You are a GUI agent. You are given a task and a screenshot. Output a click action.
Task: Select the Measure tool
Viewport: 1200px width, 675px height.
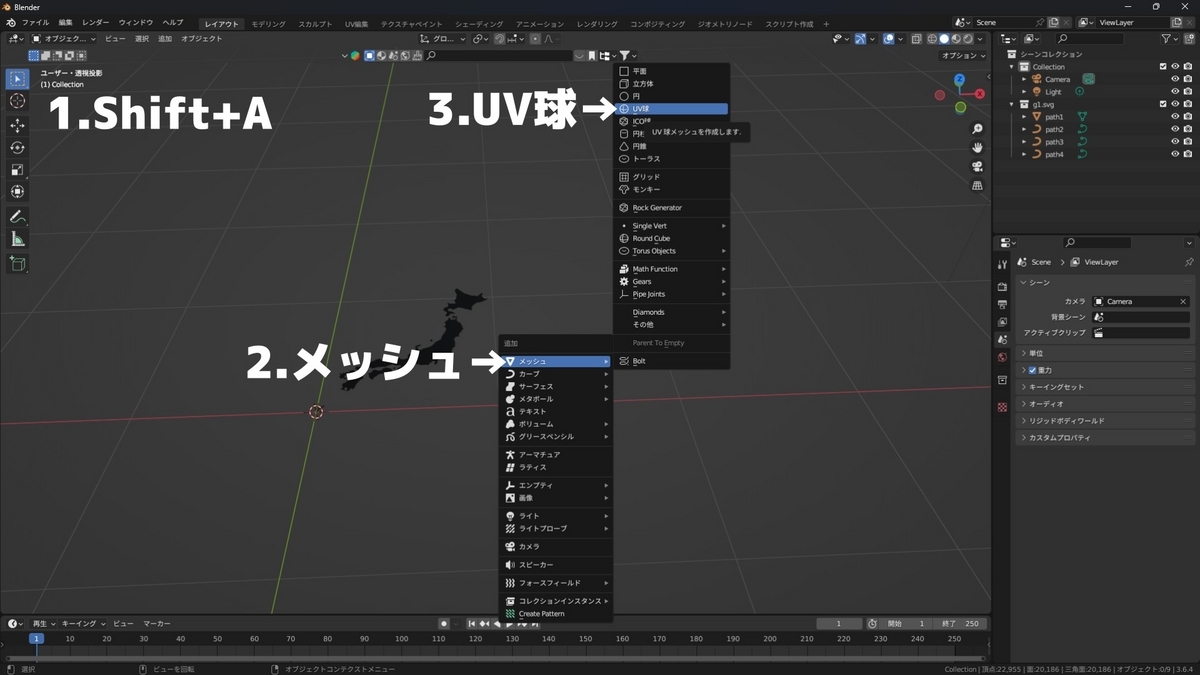(x=16, y=238)
